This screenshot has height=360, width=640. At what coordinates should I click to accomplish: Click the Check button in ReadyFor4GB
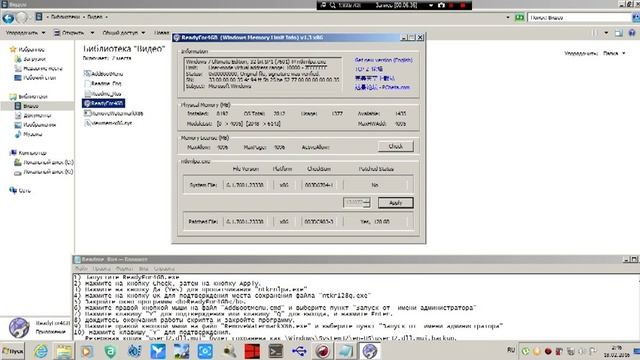396,146
